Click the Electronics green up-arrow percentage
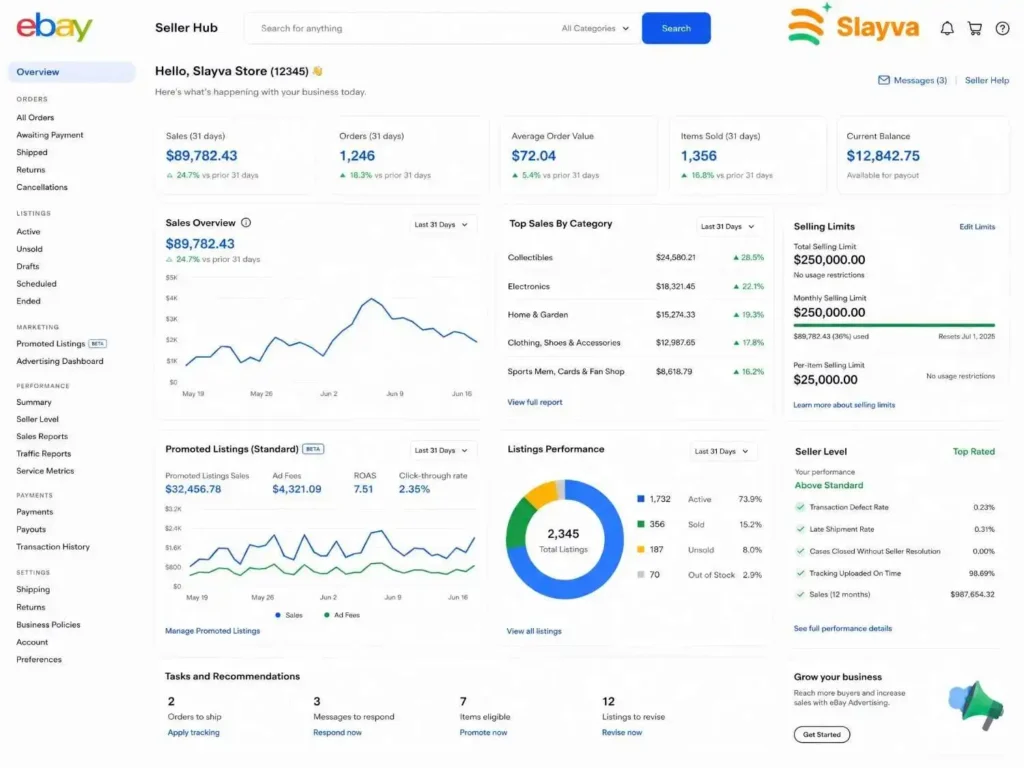Viewport: 1024px width, 768px height. (748, 286)
